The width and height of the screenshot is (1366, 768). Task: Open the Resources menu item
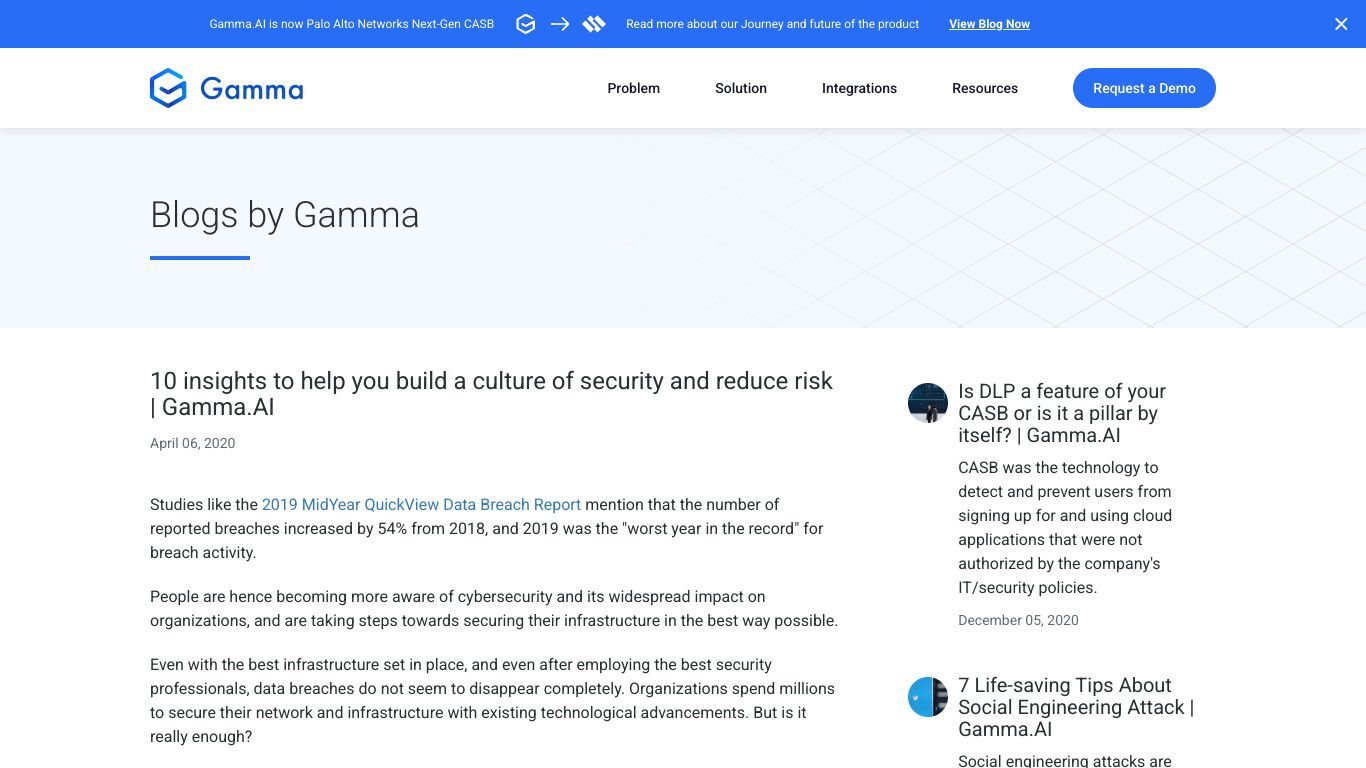(x=985, y=88)
